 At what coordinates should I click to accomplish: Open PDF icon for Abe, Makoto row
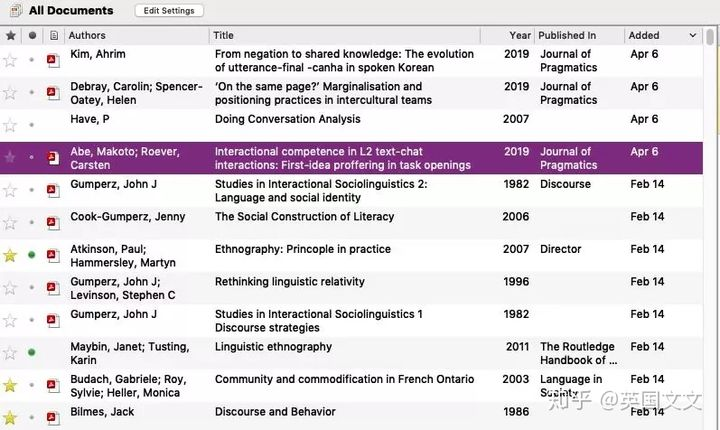(x=53, y=158)
